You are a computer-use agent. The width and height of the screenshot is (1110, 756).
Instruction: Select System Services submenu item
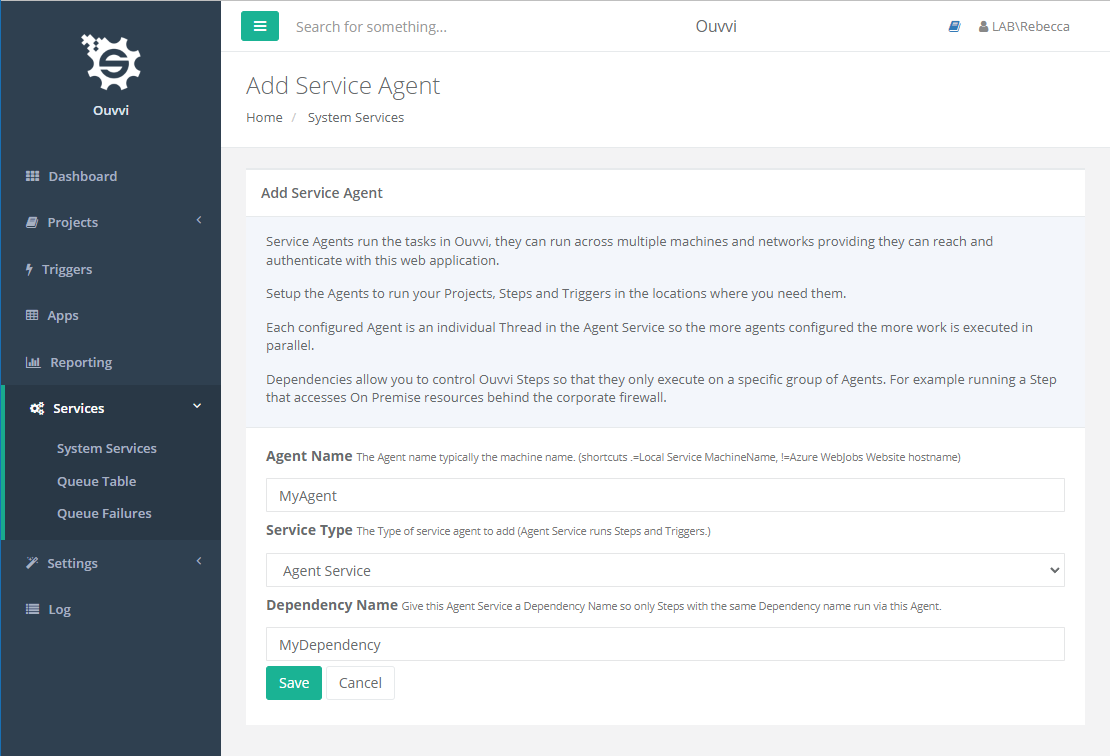(x=107, y=448)
